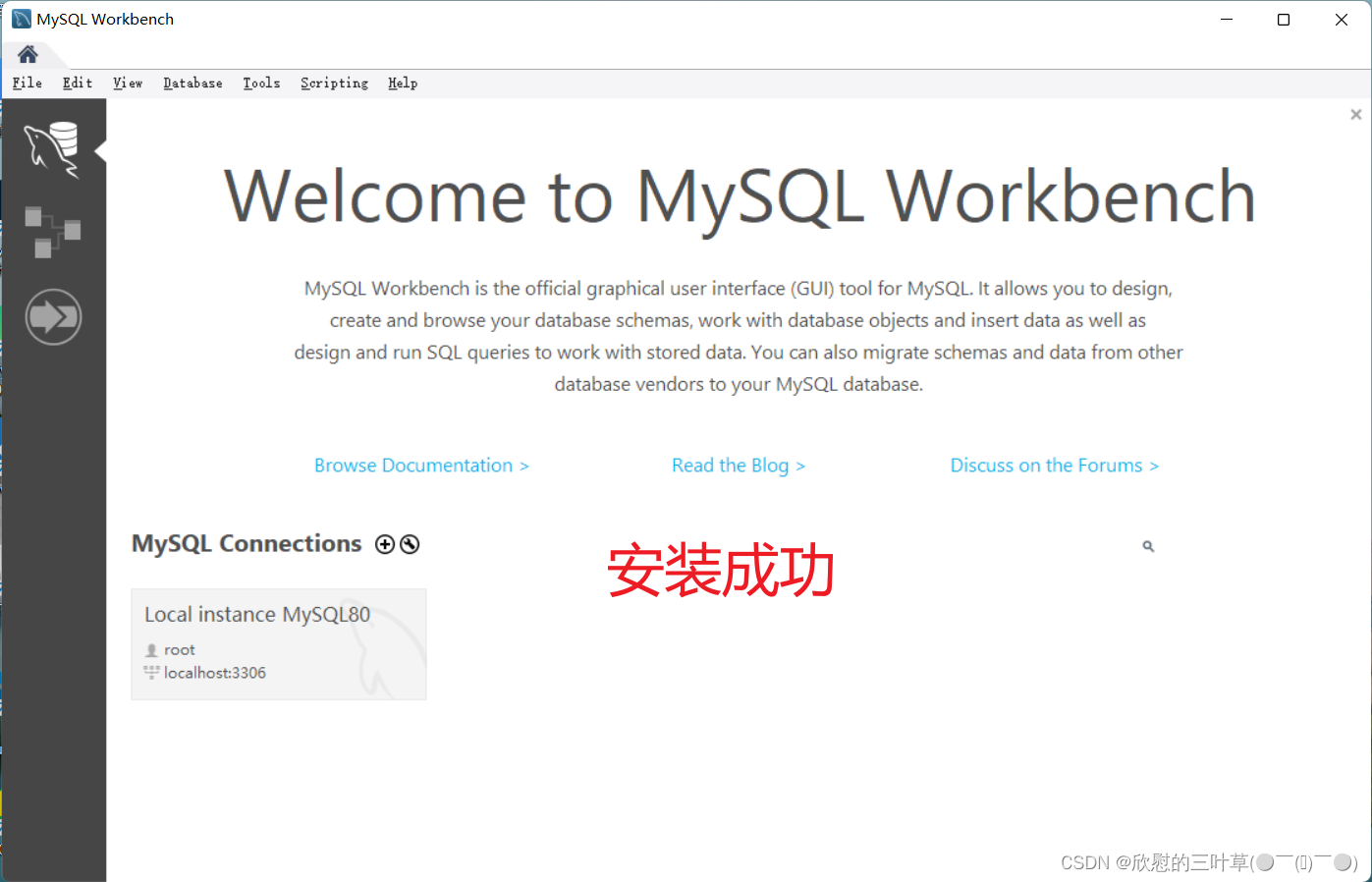The image size is (1372, 882).
Task: Click the MySQL Workbench title bar app icon
Action: [x=21, y=19]
